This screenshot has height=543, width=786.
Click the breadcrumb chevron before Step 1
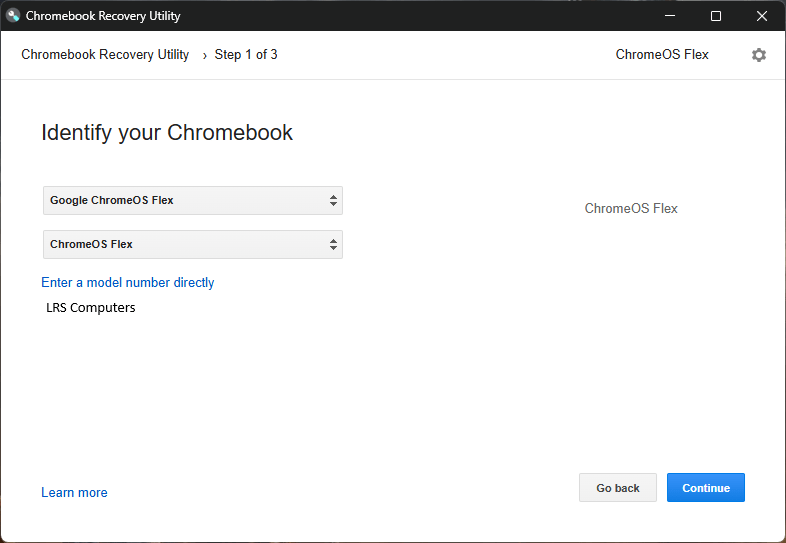pyautogui.click(x=204, y=55)
